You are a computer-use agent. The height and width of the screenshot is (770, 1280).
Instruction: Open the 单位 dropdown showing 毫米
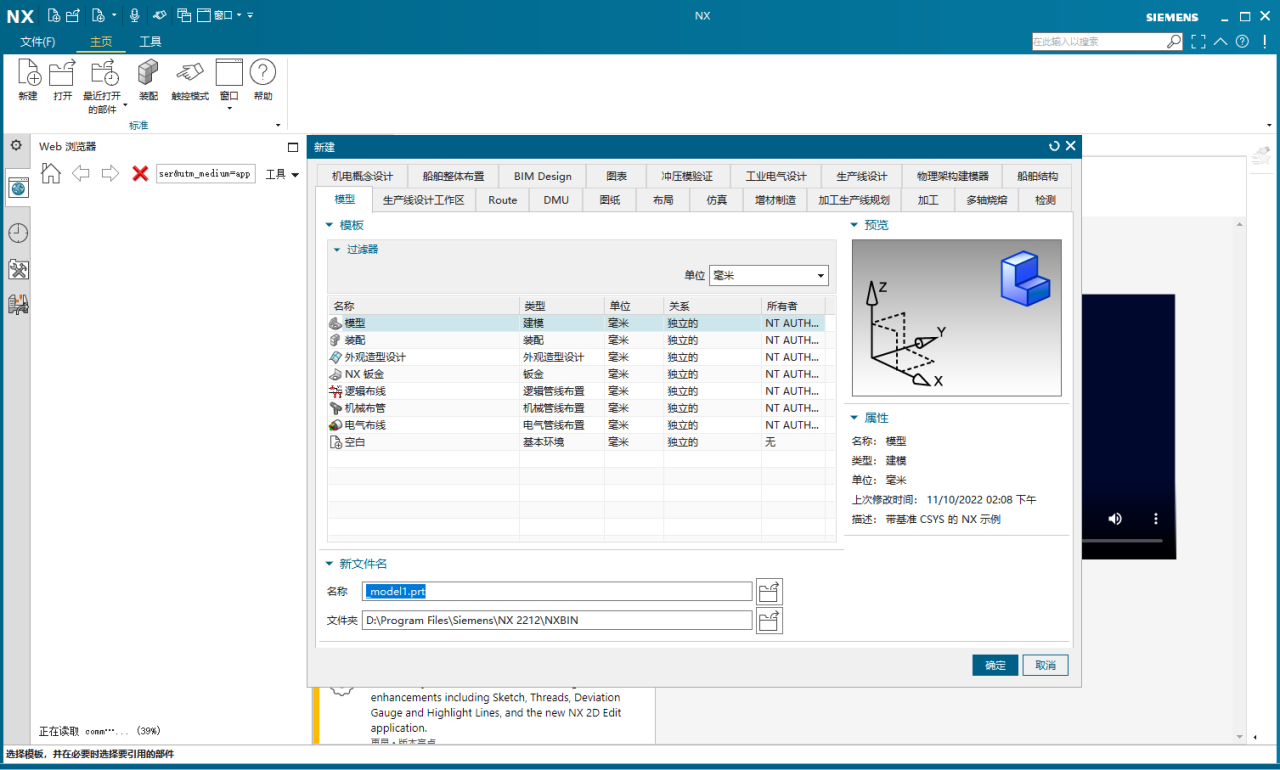coord(769,275)
